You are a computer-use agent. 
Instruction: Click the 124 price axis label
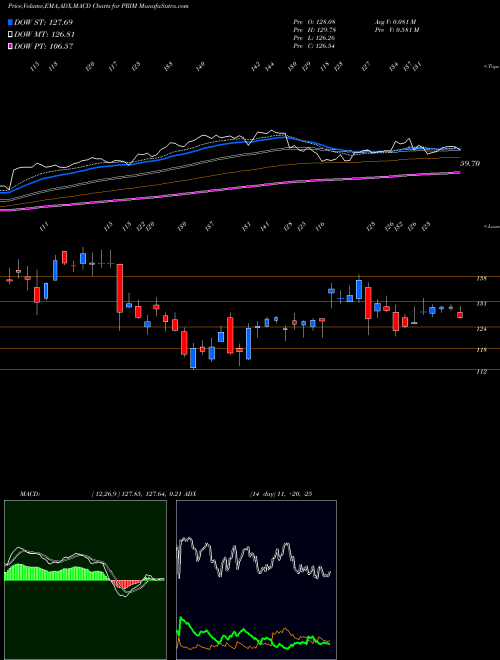[482, 329]
